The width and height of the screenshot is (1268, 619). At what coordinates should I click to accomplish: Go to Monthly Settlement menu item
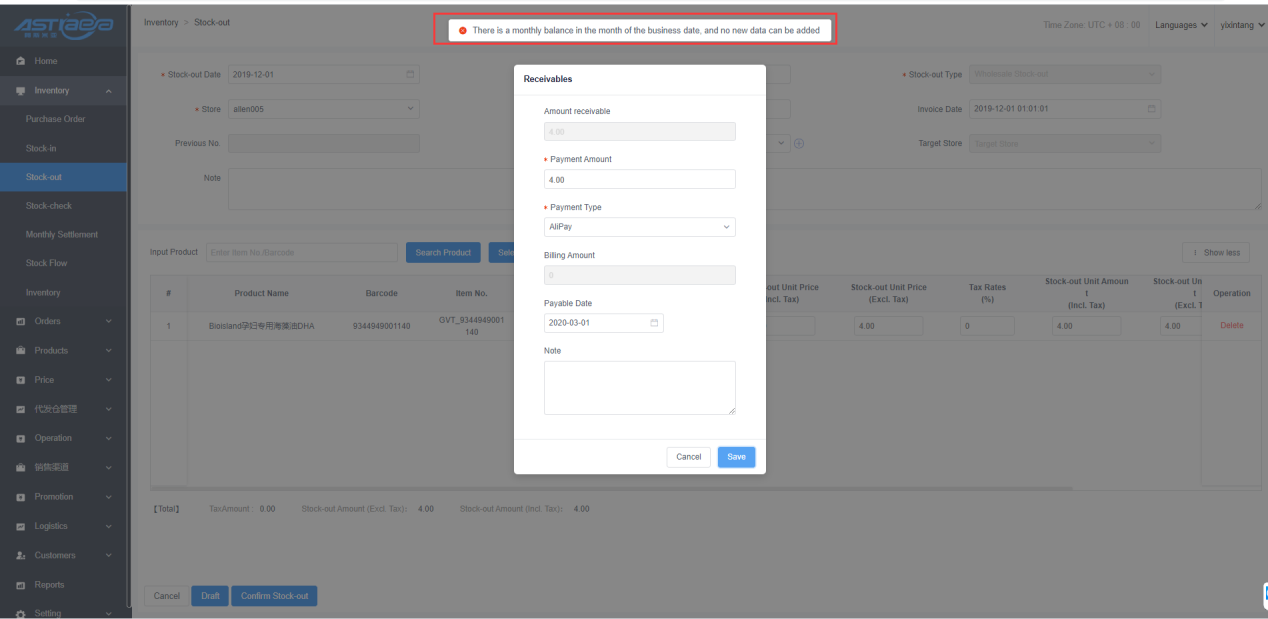pyautogui.click(x=62, y=235)
